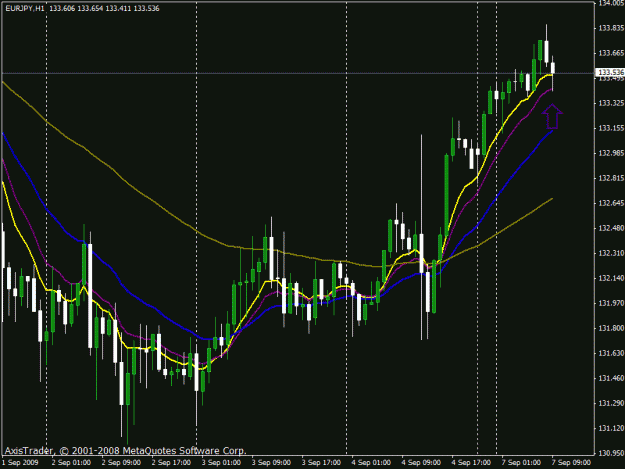Select the last white candle at chart's right end
625x469 pixels.
click(552, 68)
